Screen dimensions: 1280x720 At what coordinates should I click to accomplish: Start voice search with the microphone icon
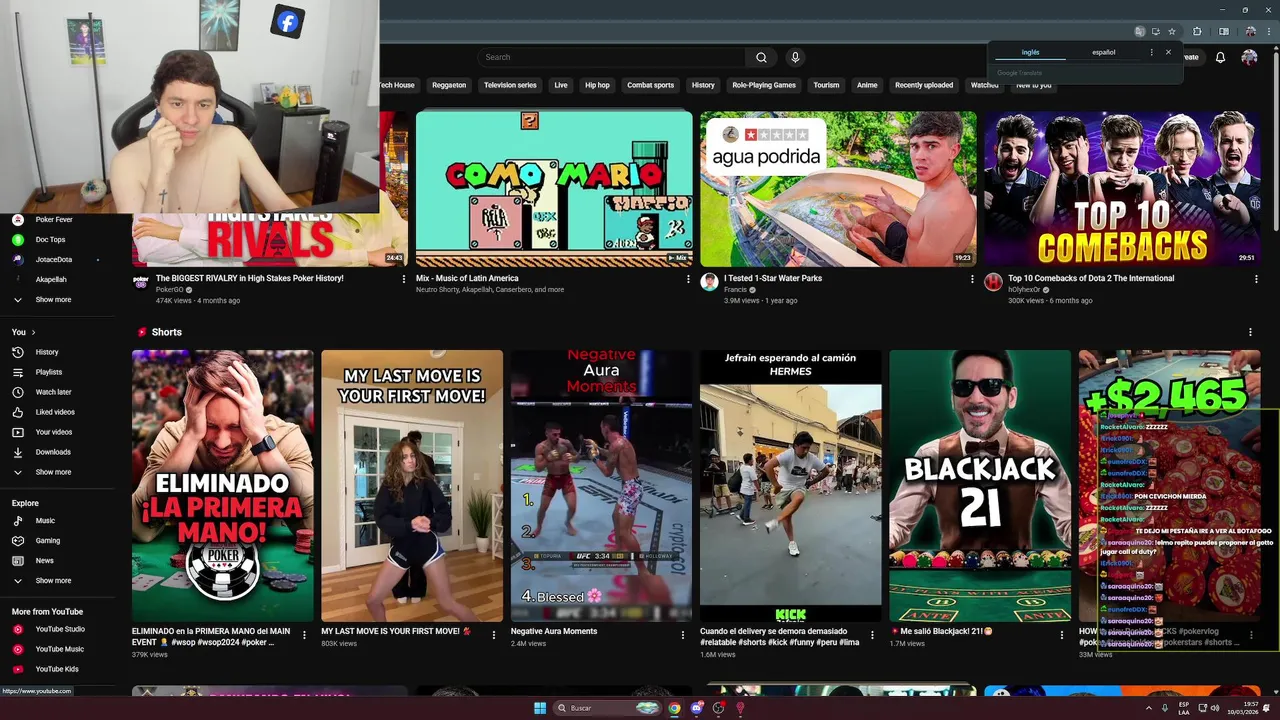795,57
